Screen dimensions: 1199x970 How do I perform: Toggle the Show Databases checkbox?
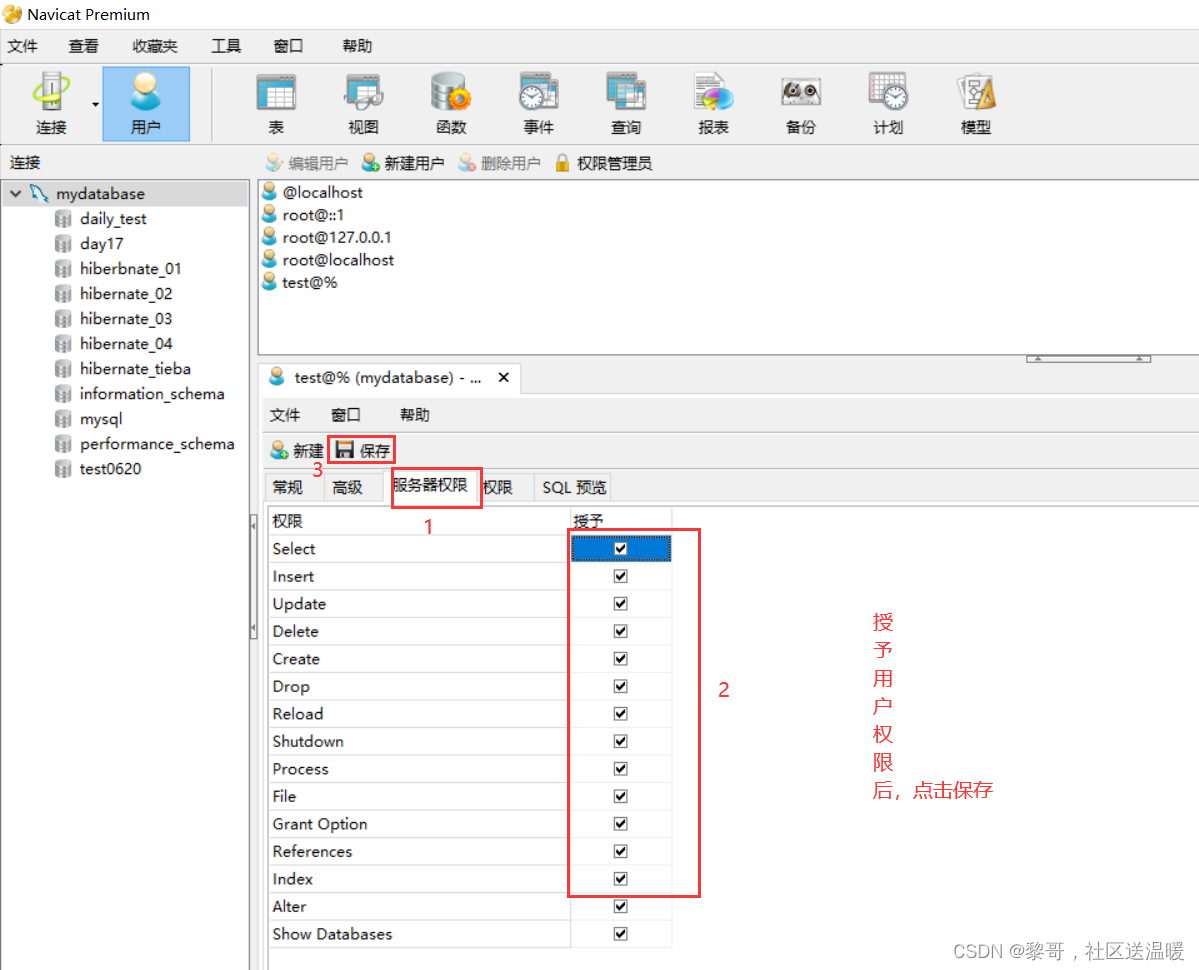click(x=620, y=934)
